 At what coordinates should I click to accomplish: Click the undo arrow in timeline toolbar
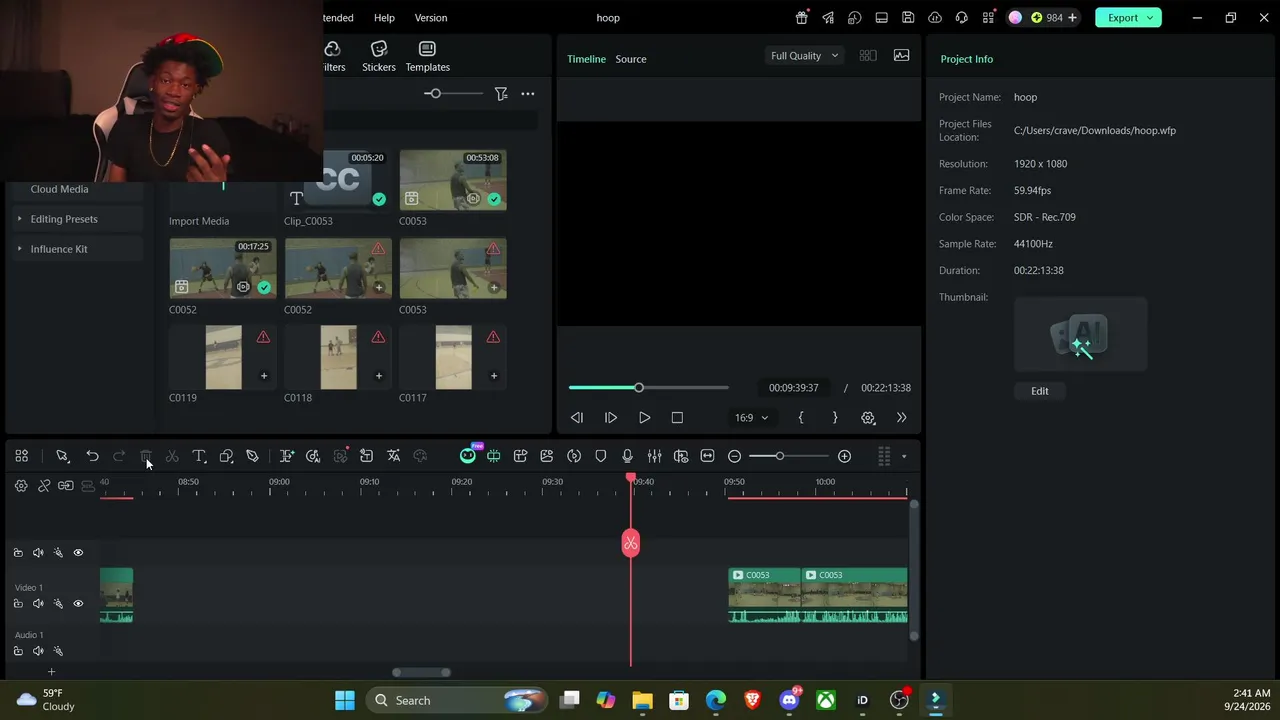[x=92, y=456]
